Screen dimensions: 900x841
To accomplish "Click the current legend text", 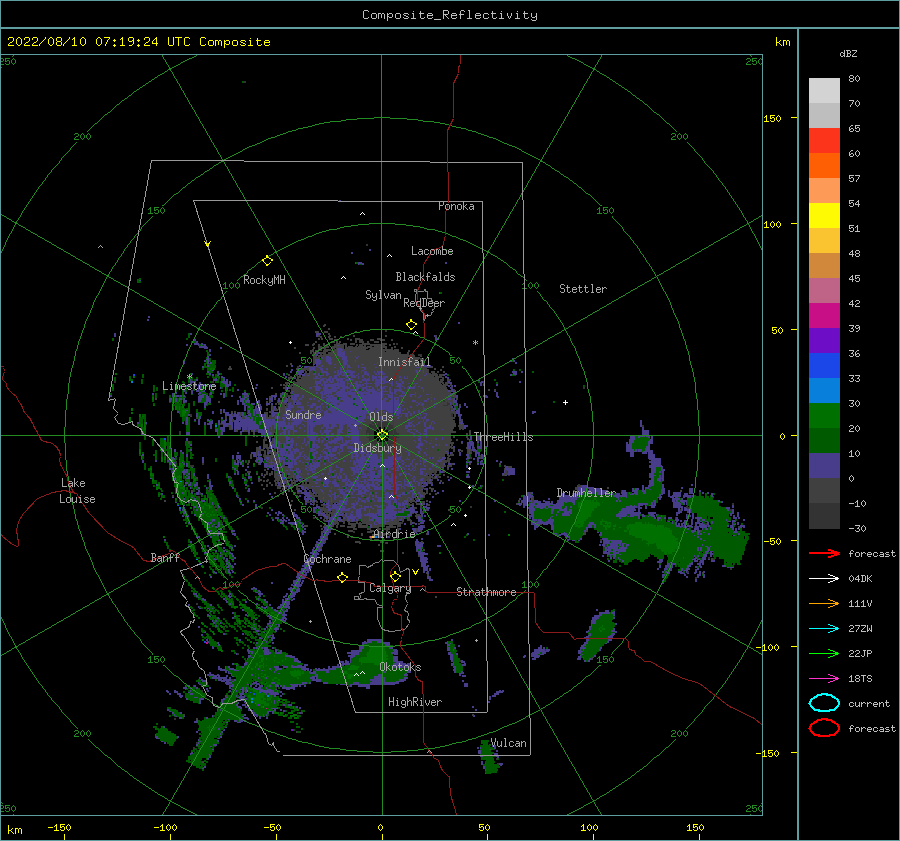I will click(x=869, y=703).
